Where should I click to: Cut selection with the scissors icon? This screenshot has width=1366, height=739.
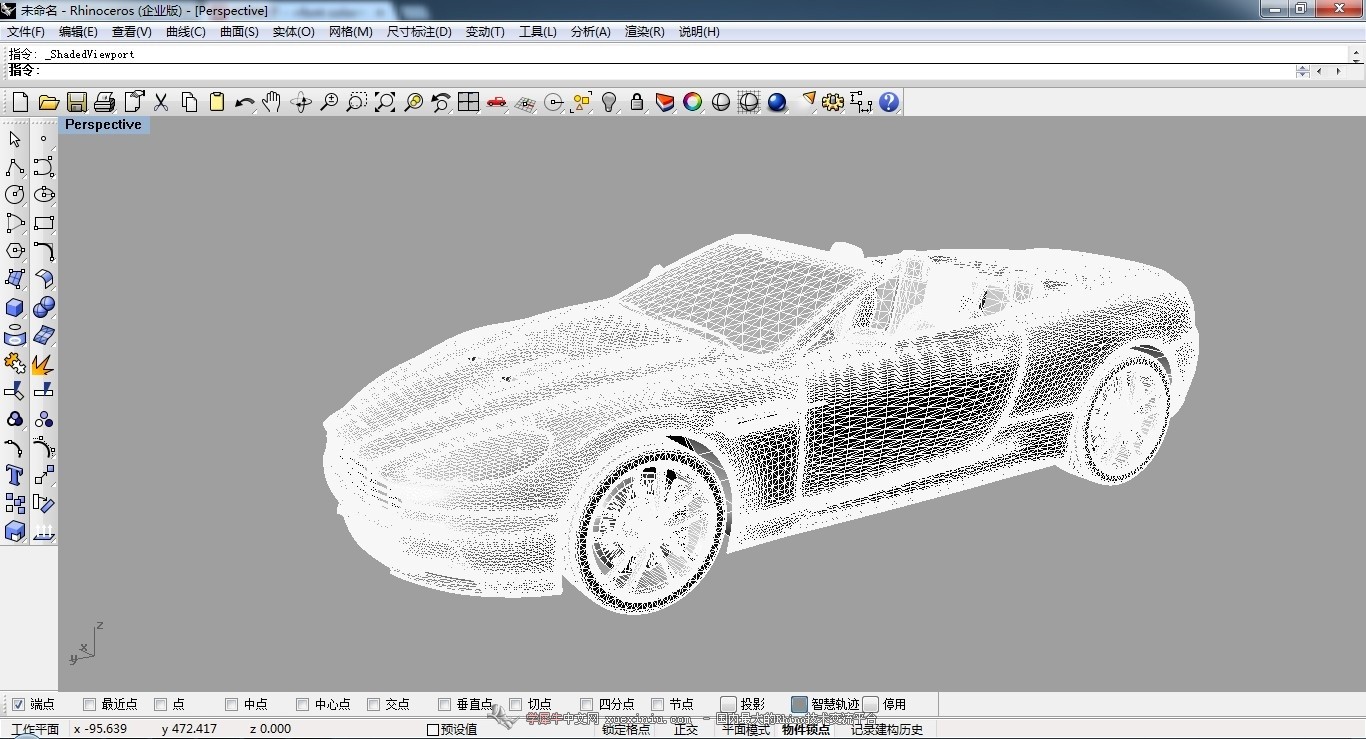[x=160, y=102]
